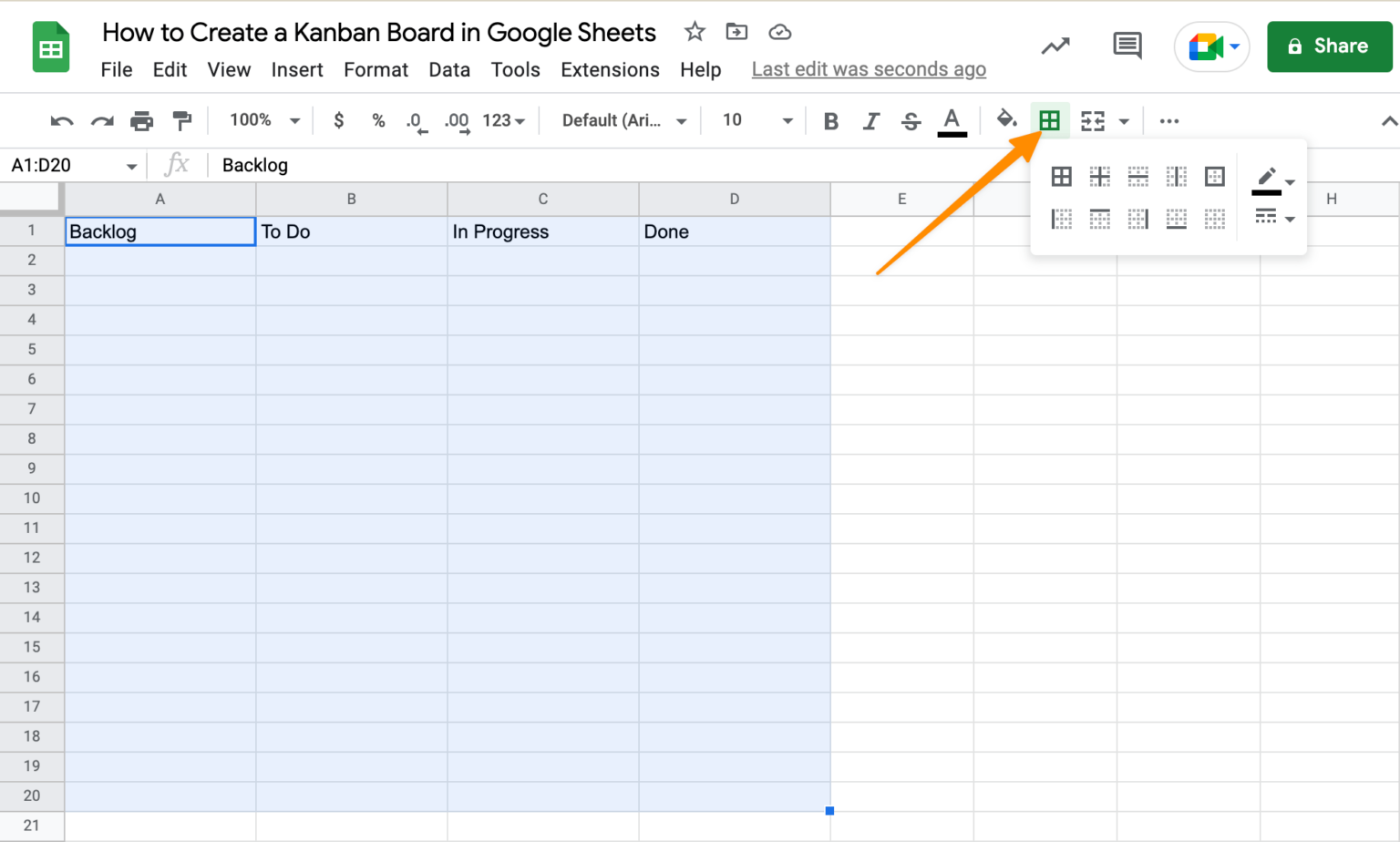Image resolution: width=1400 pixels, height=842 pixels.
Task: Apply all borders to the selection
Action: [x=1061, y=176]
